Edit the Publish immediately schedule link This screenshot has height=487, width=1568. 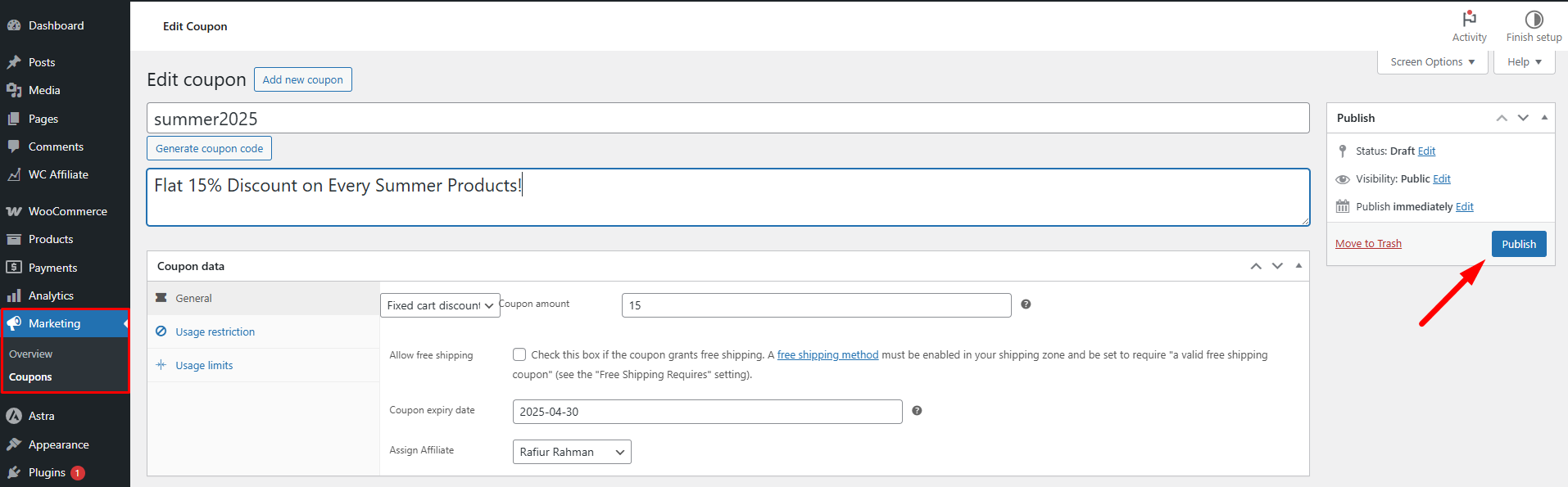point(1465,206)
